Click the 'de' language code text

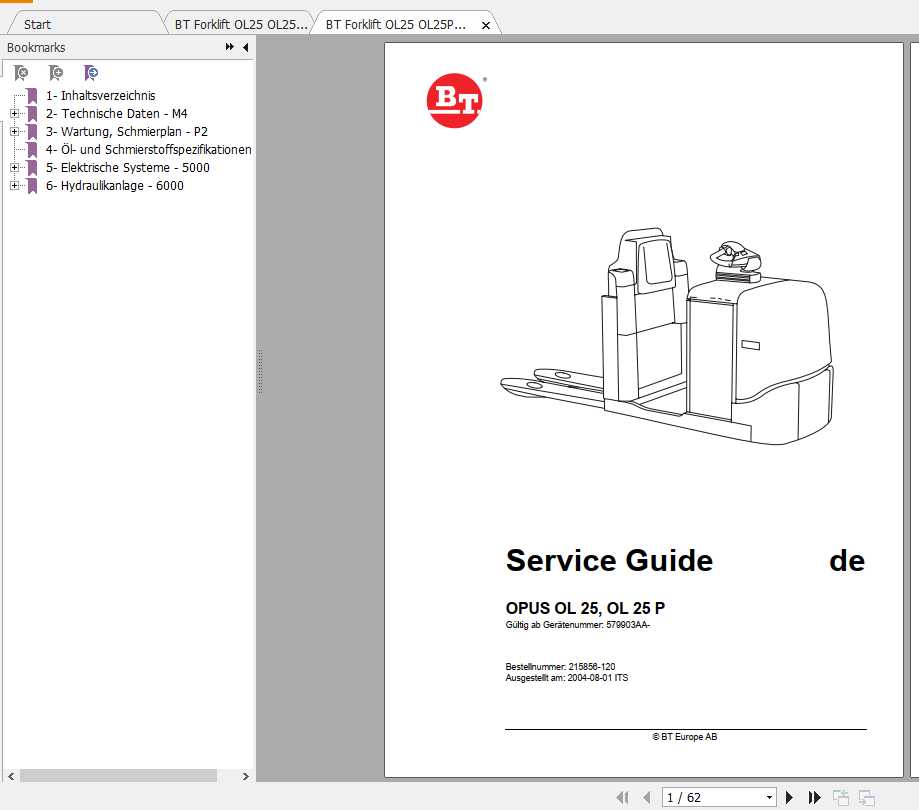[x=847, y=561]
